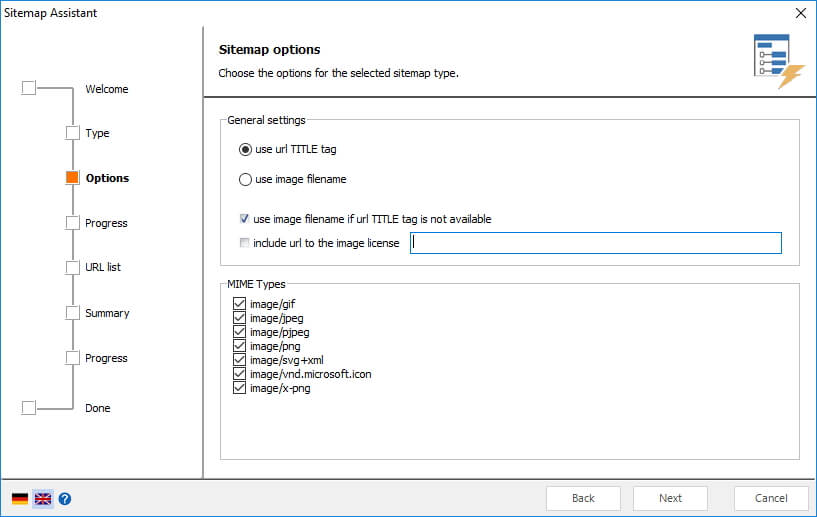Toggle the image/x-png checkbox
Screen dimensions: 817x517
(x=239, y=388)
